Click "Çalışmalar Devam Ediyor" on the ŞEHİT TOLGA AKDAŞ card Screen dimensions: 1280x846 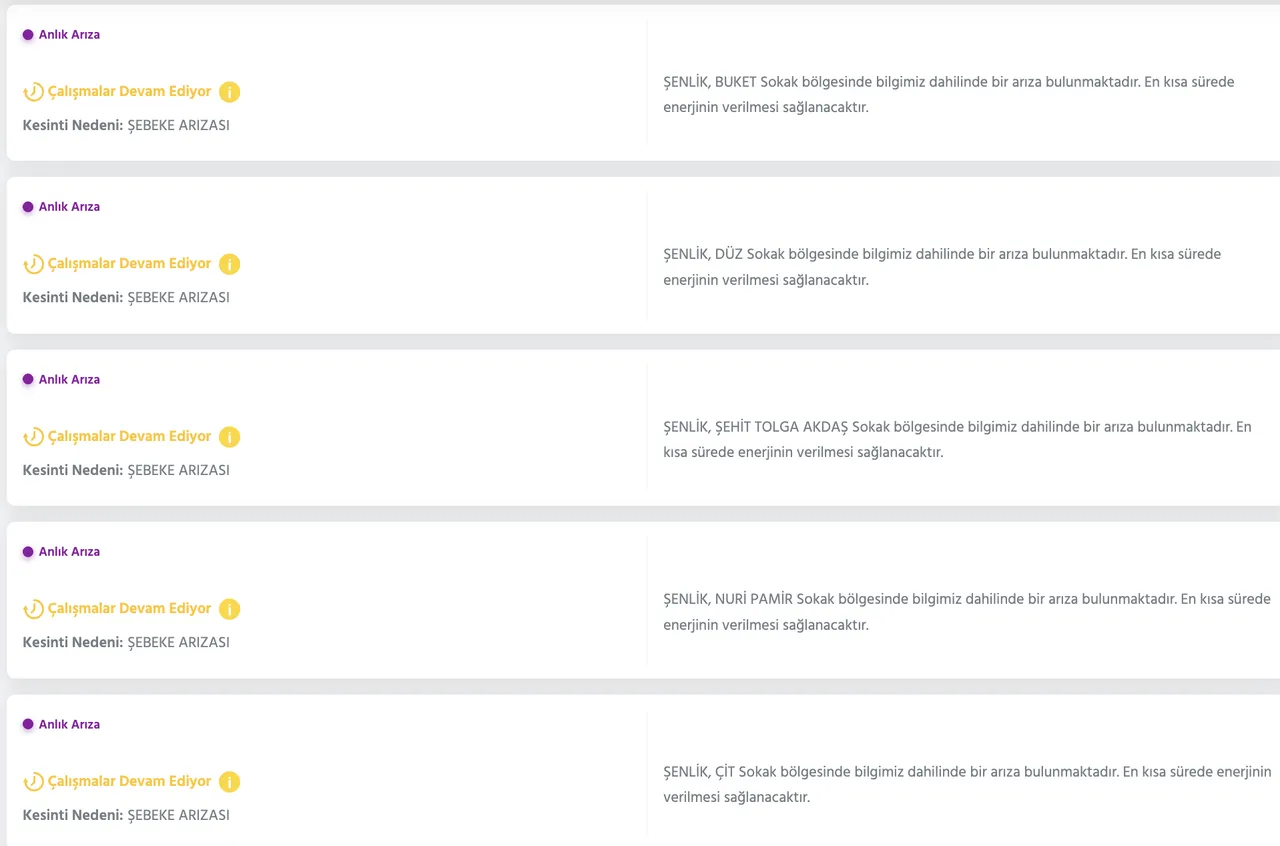(x=130, y=436)
